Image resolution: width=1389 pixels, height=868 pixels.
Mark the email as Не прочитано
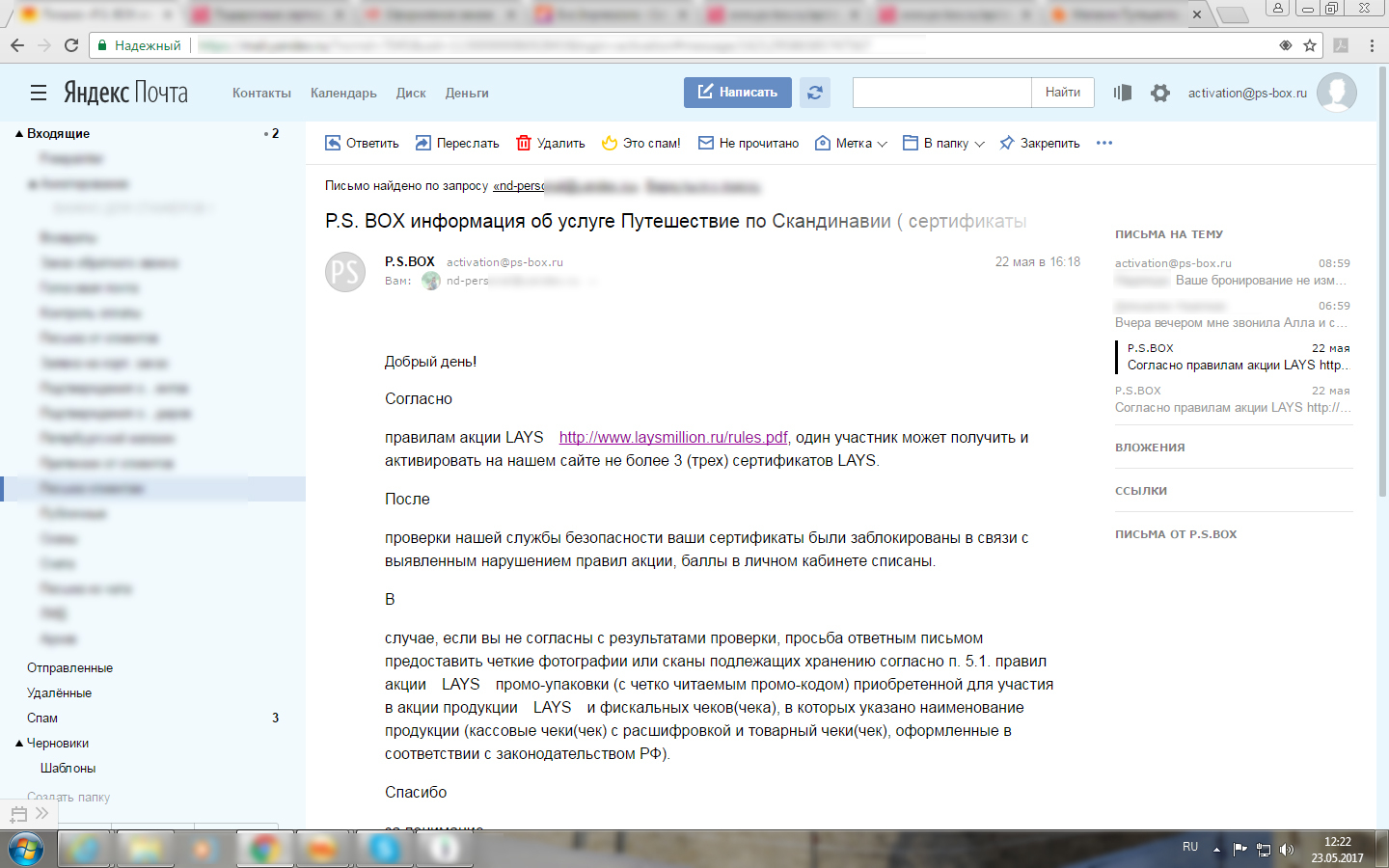pyautogui.click(x=749, y=143)
